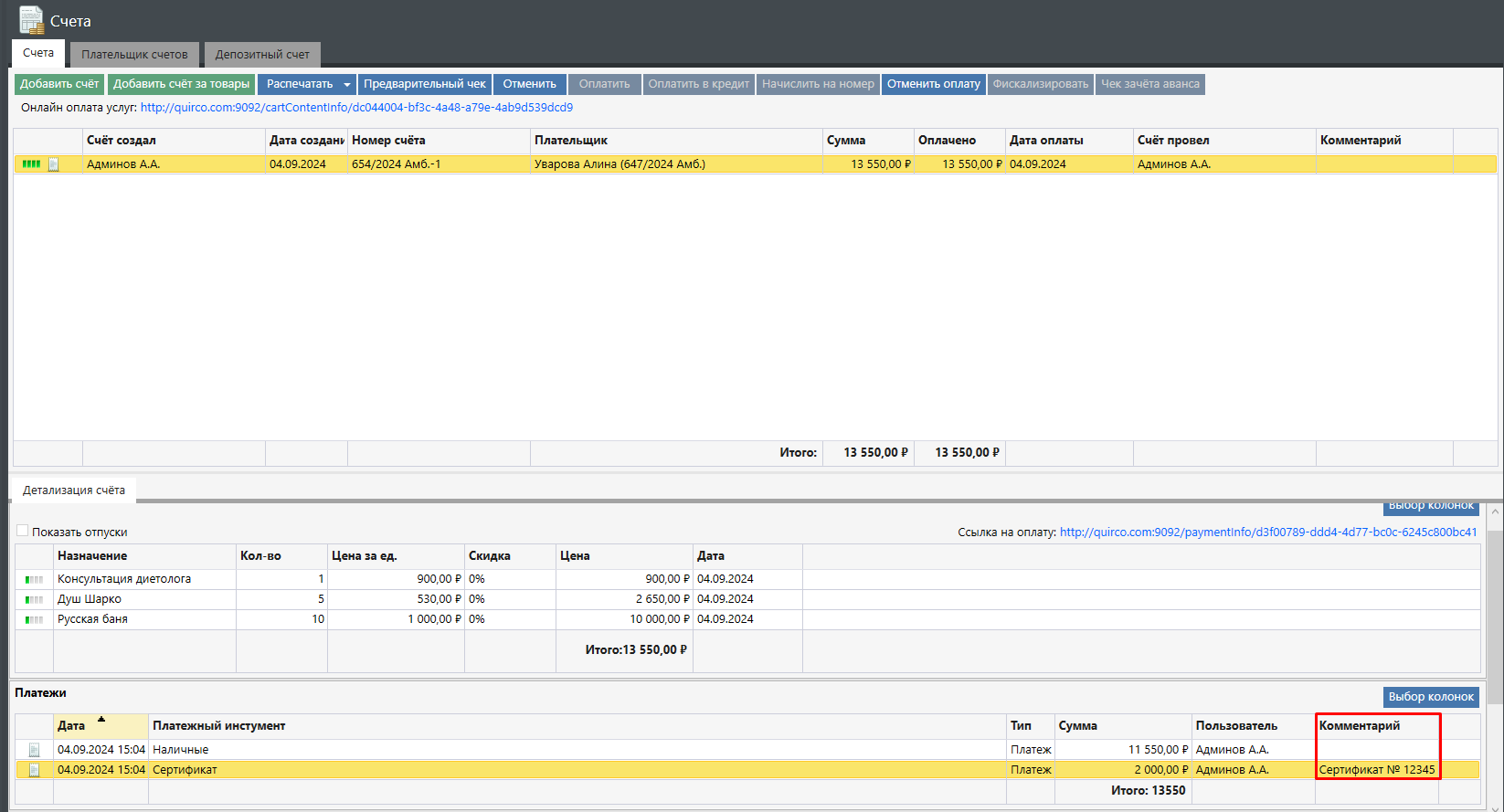
Task: Click the Счета invoice icon in the title bar
Action: (x=31, y=20)
